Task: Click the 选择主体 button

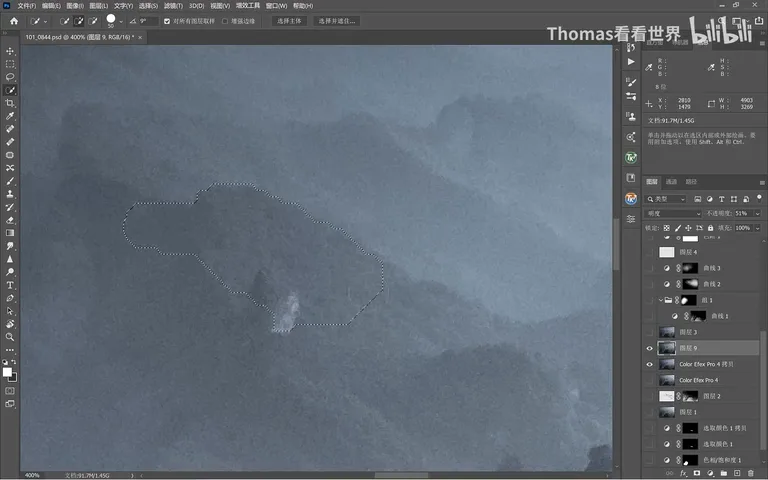Action: pos(289,21)
